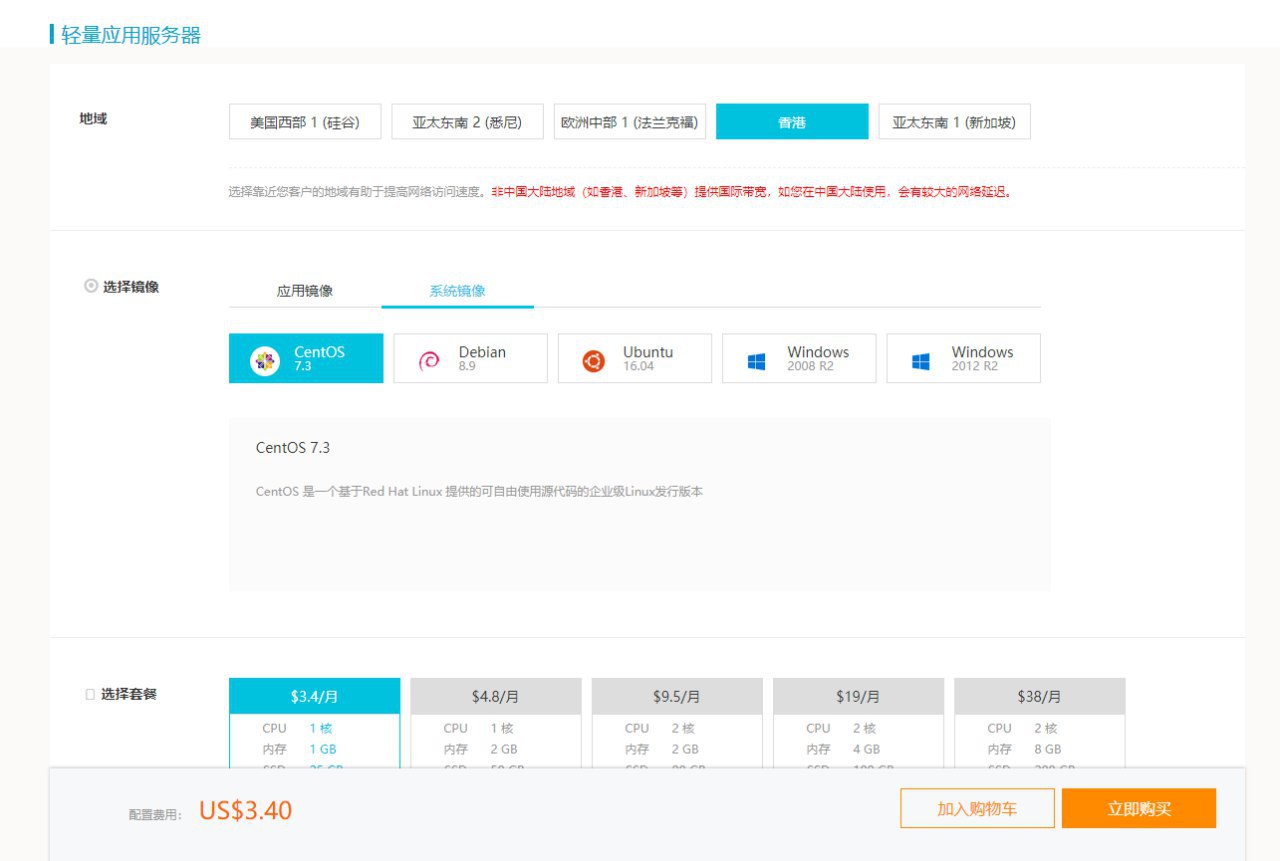1280x861 pixels.
Task: Select the $38/月 plan card
Action: point(1039,696)
